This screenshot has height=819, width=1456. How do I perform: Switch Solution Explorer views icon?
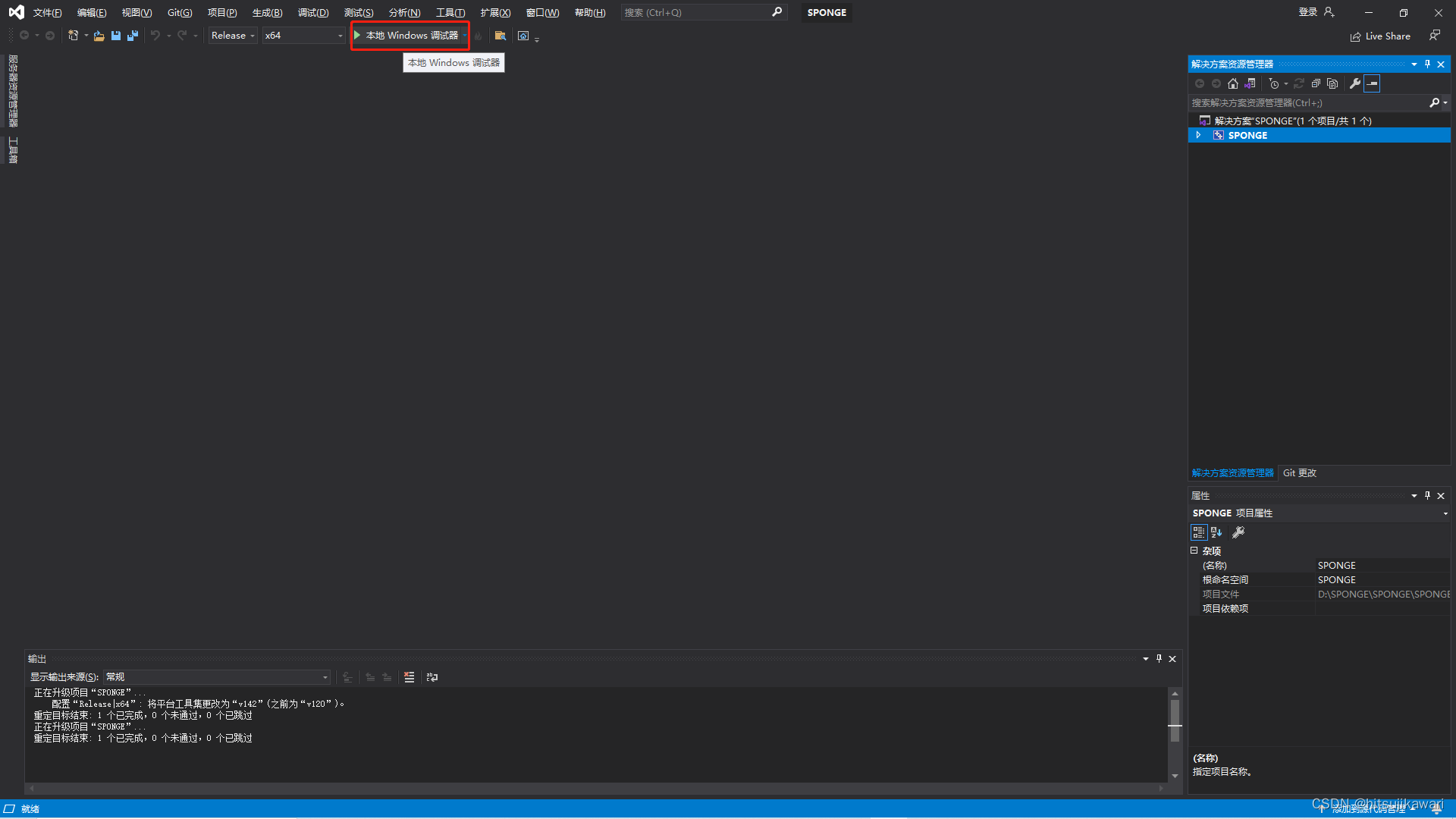pos(1250,83)
